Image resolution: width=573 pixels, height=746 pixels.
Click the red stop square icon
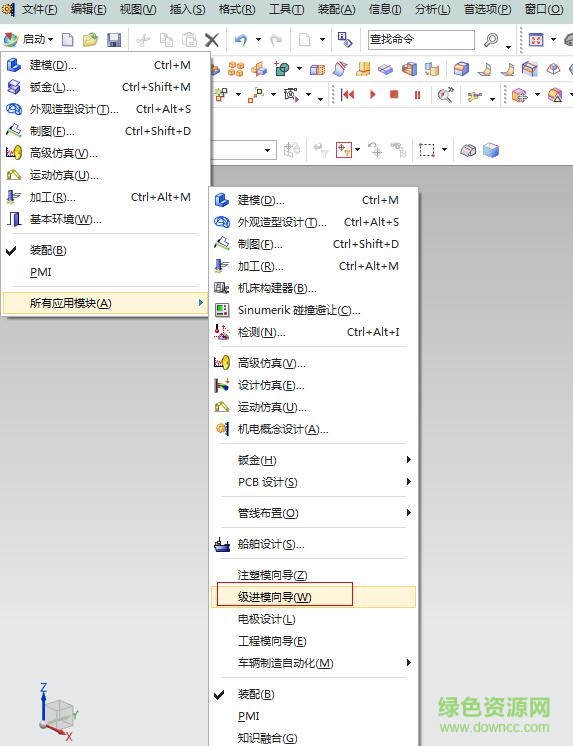[394, 95]
